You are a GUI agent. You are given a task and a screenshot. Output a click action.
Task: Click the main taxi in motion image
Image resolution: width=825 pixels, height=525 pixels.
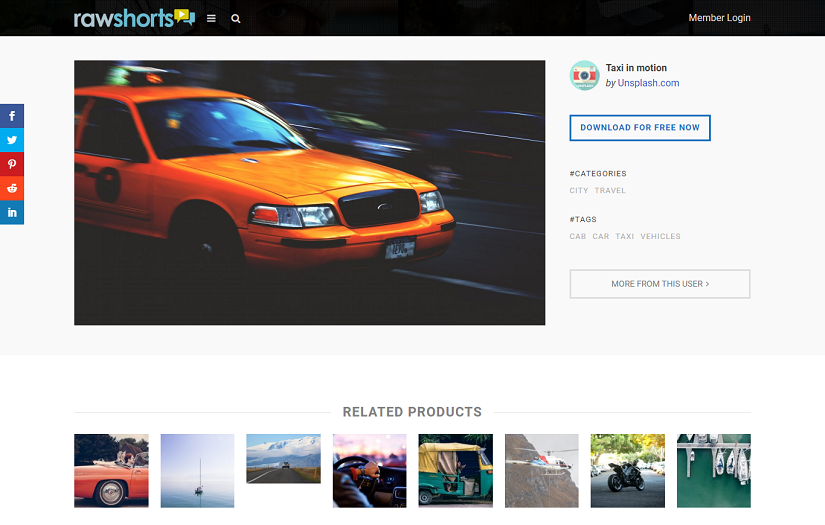[309, 193]
